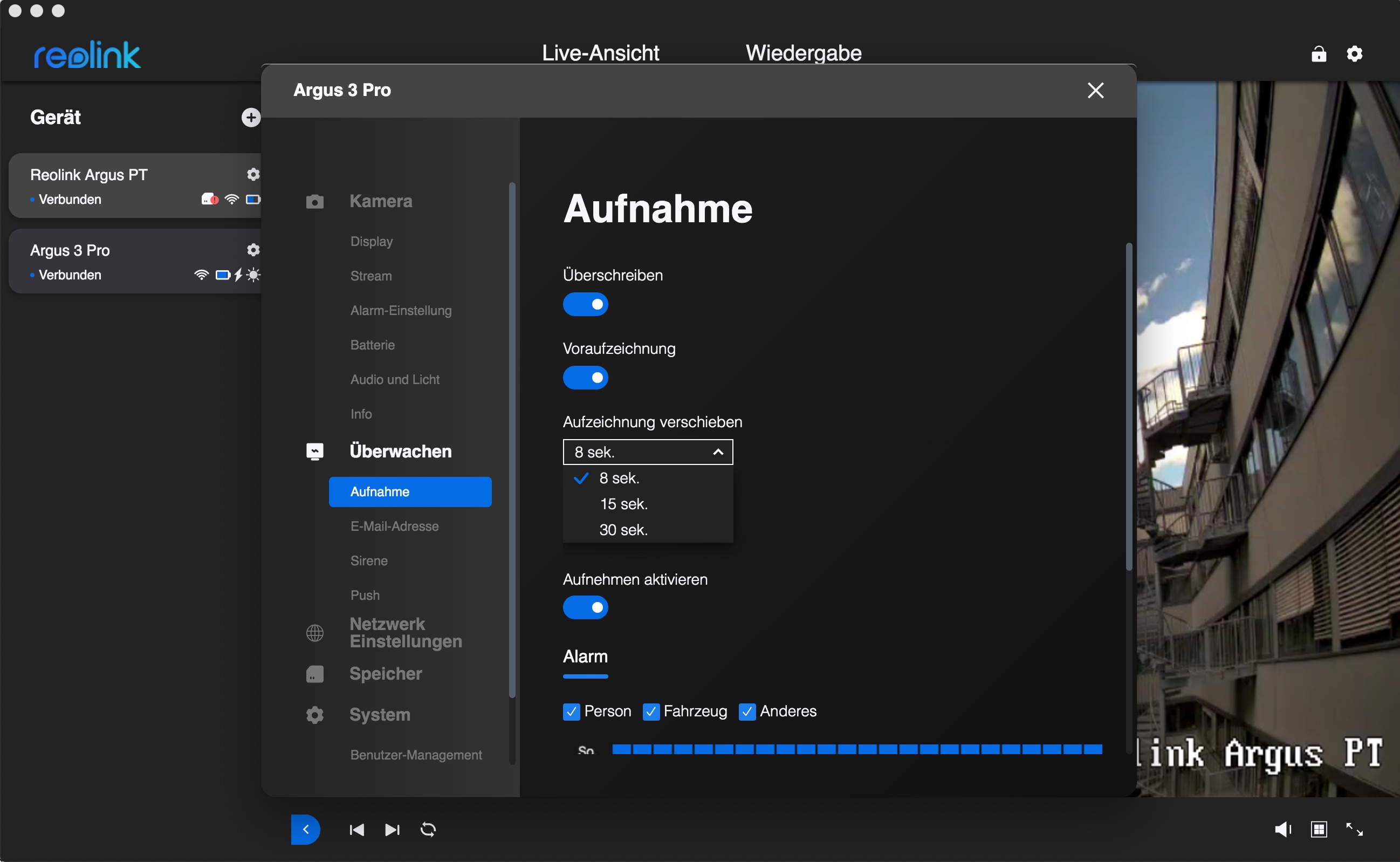1400x862 pixels.
Task: Mute audio with the speaker icon
Action: coord(1282,829)
